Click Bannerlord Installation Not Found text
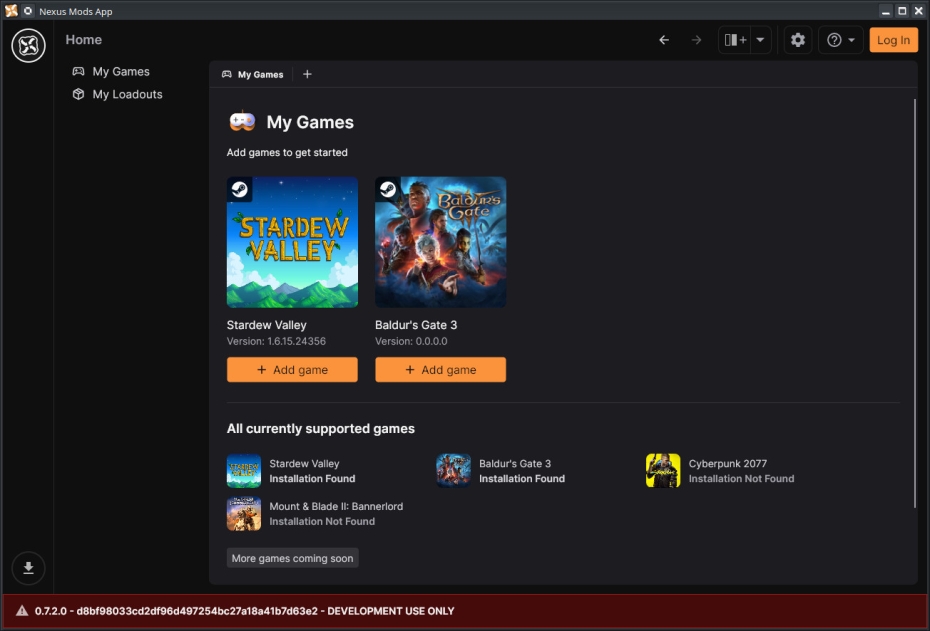The width and height of the screenshot is (930, 631). point(322,521)
